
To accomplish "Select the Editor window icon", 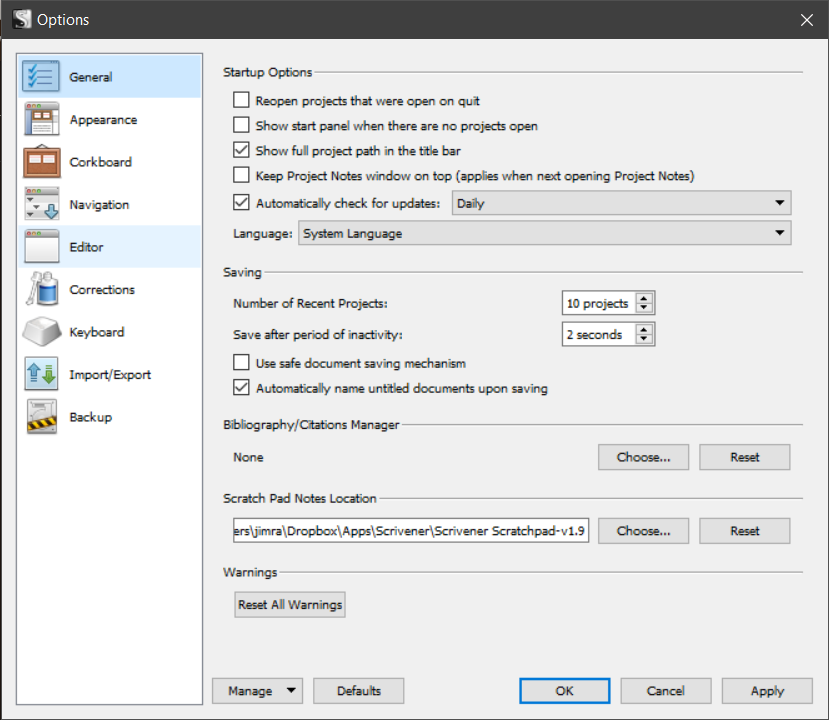I will coord(42,247).
